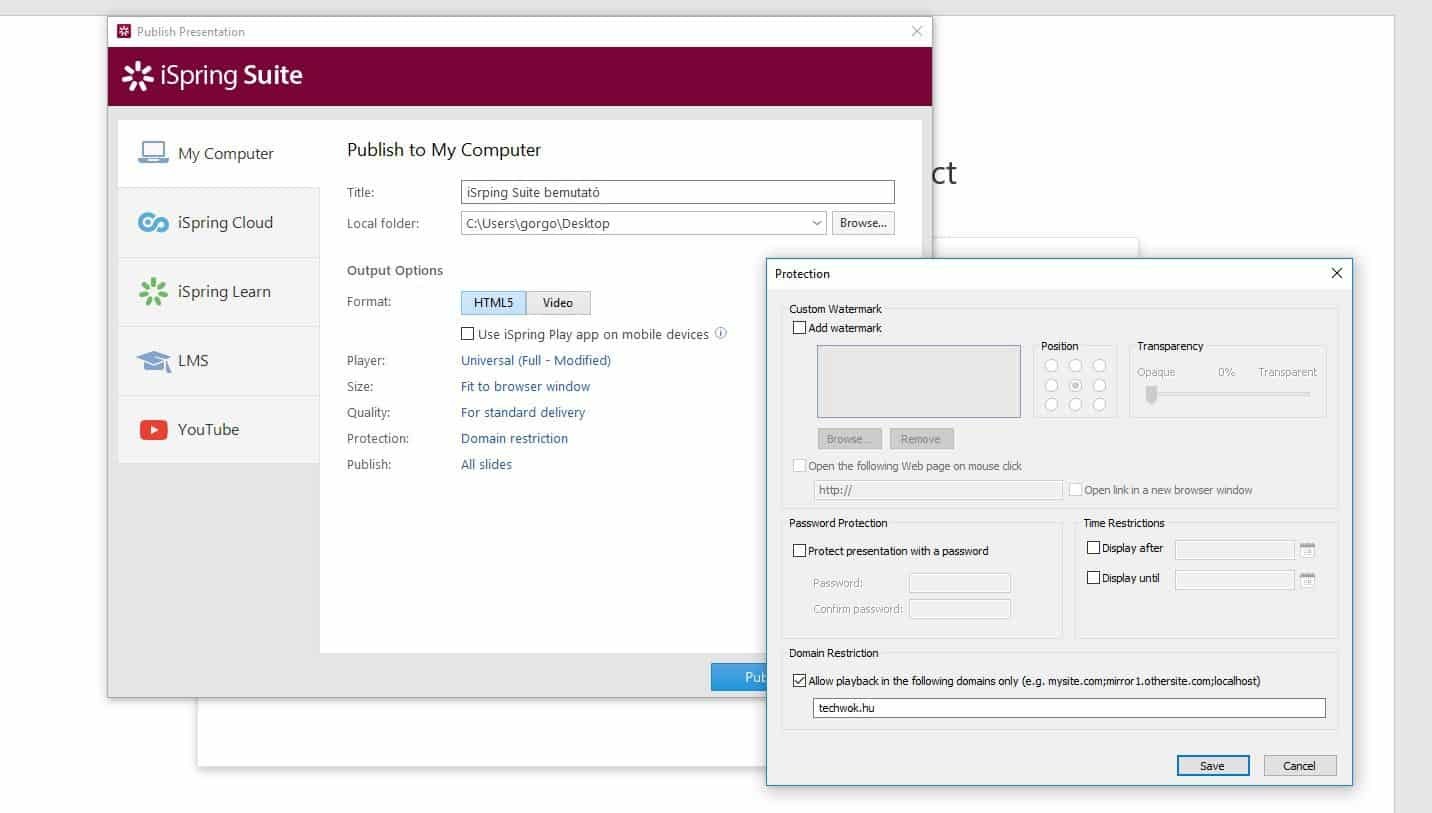Choose the Video format button
Screen dimensions: 1432x813
pyautogui.click(x=558, y=303)
